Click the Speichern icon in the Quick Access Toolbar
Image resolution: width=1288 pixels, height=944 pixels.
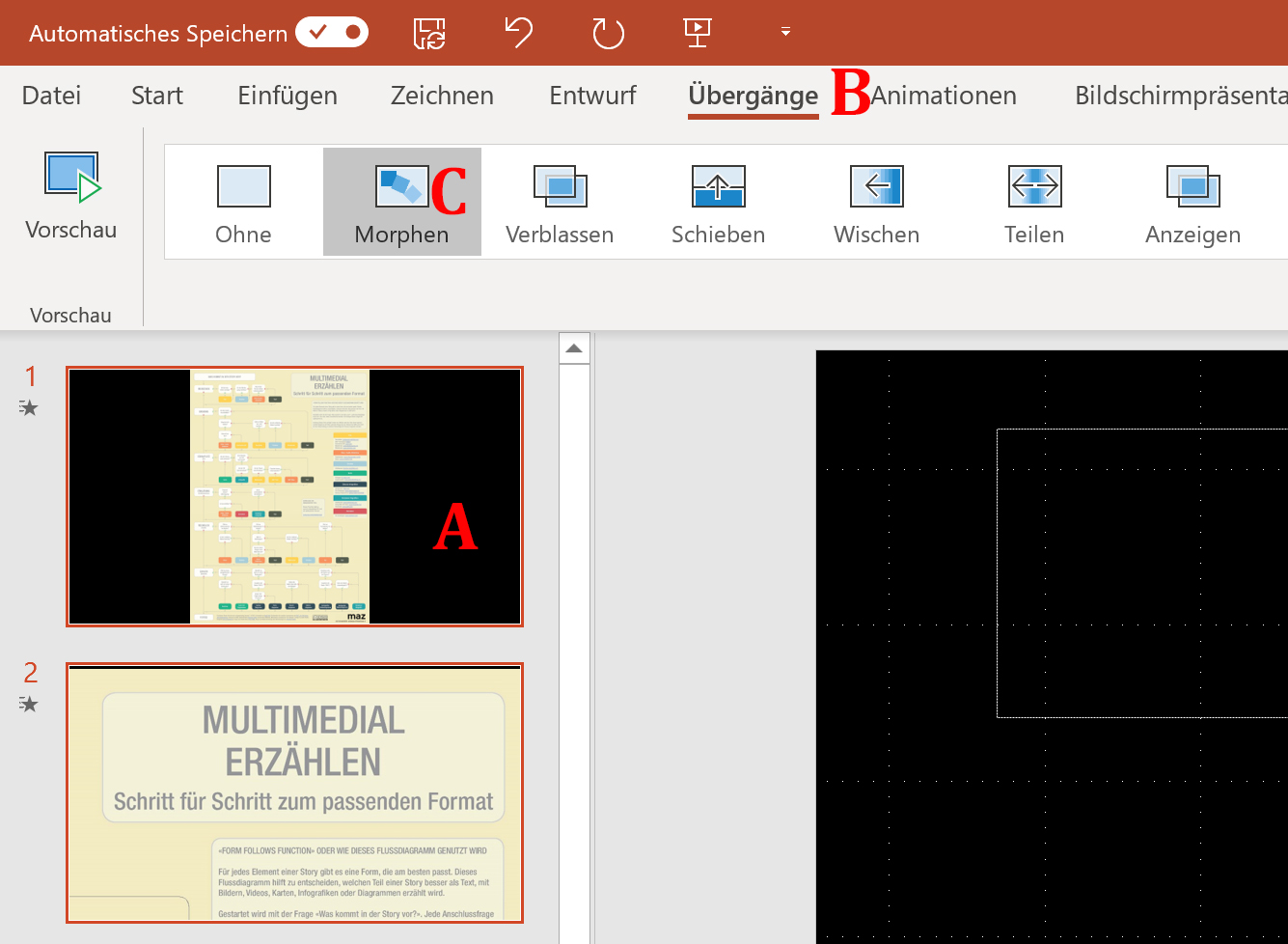pyautogui.click(x=428, y=33)
